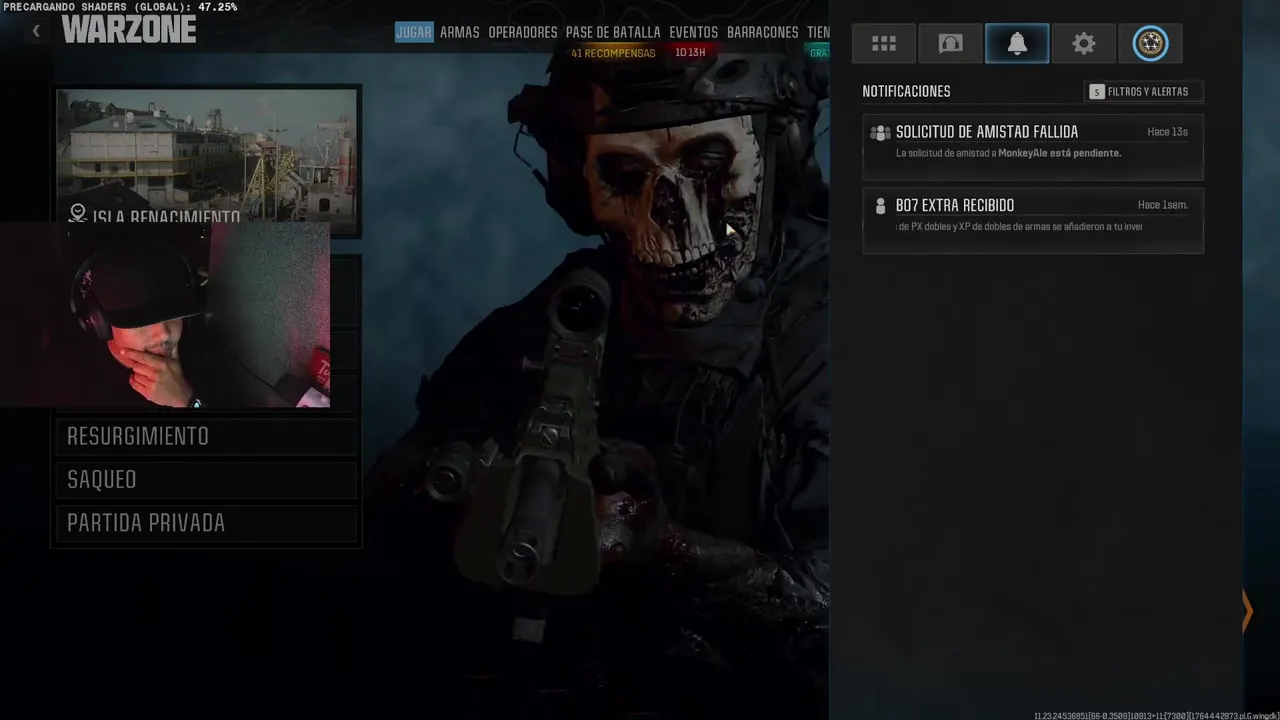Click the Hace 1sem. timestamp
Image resolution: width=1280 pixels, height=720 pixels.
[1163, 205]
